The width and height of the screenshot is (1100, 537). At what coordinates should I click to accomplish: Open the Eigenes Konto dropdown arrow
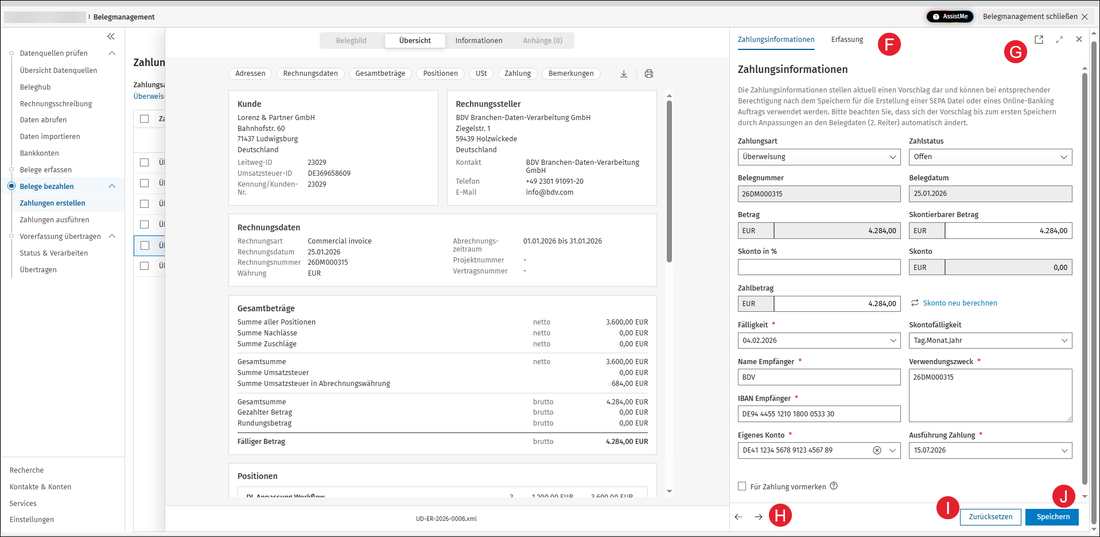(892, 451)
